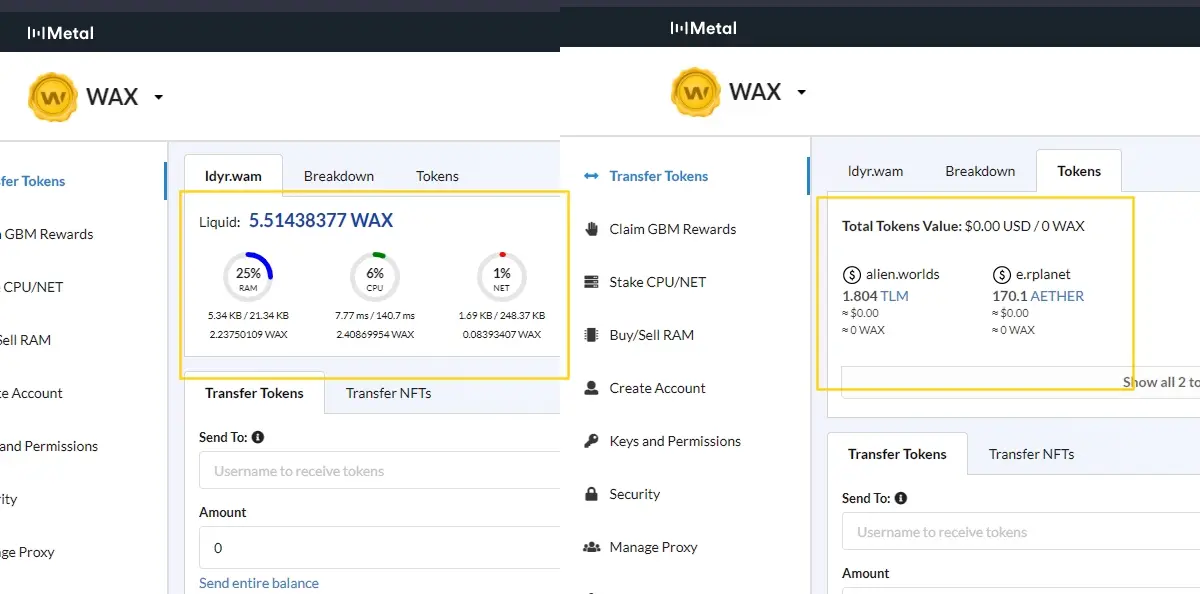Click the Send To info icon, right screenshot
Viewport: 1200px width, 594px height.
pyautogui.click(x=901, y=498)
